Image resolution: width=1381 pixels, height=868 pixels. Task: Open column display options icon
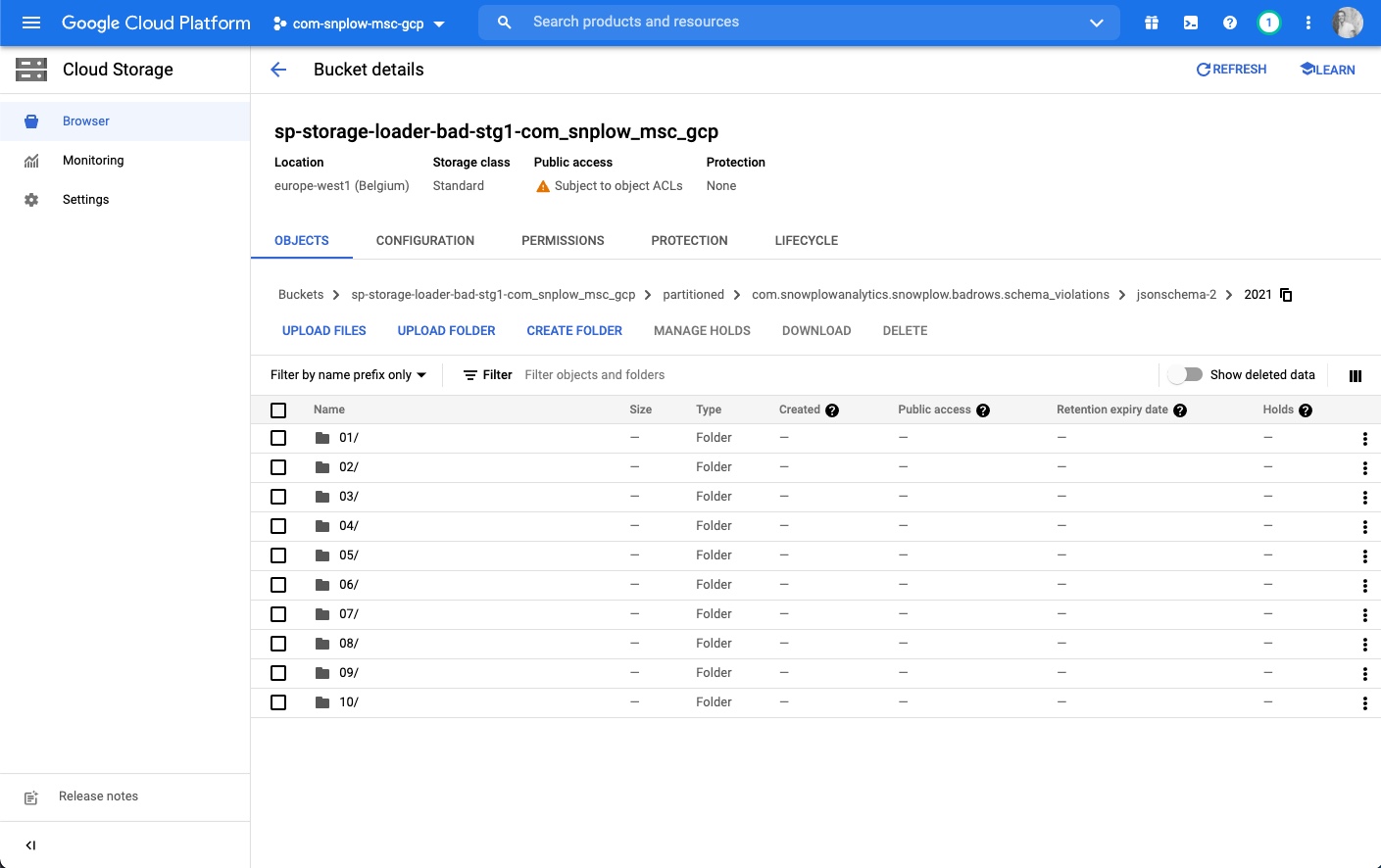(x=1356, y=375)
